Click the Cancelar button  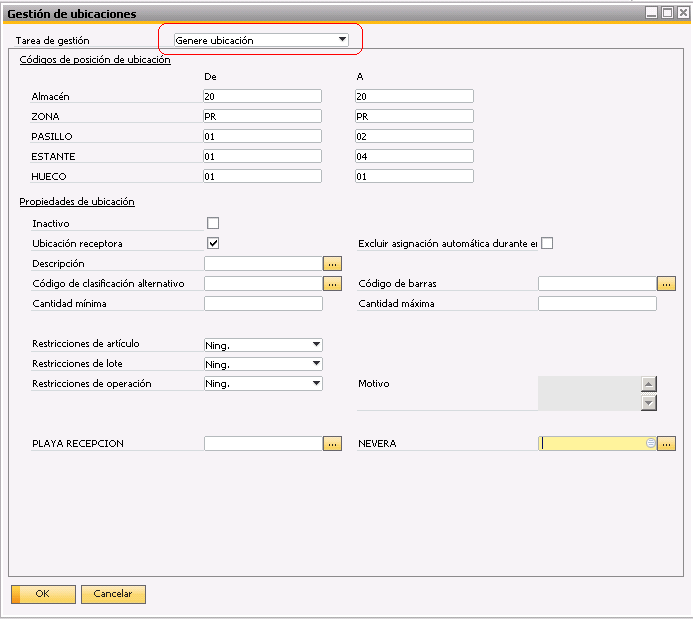[113, 594]
